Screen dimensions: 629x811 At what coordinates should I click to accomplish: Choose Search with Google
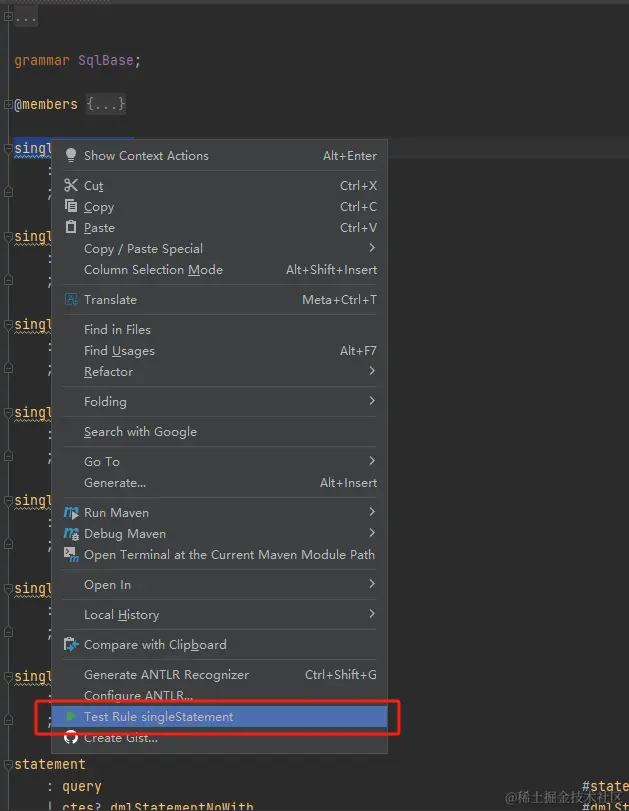220,431
